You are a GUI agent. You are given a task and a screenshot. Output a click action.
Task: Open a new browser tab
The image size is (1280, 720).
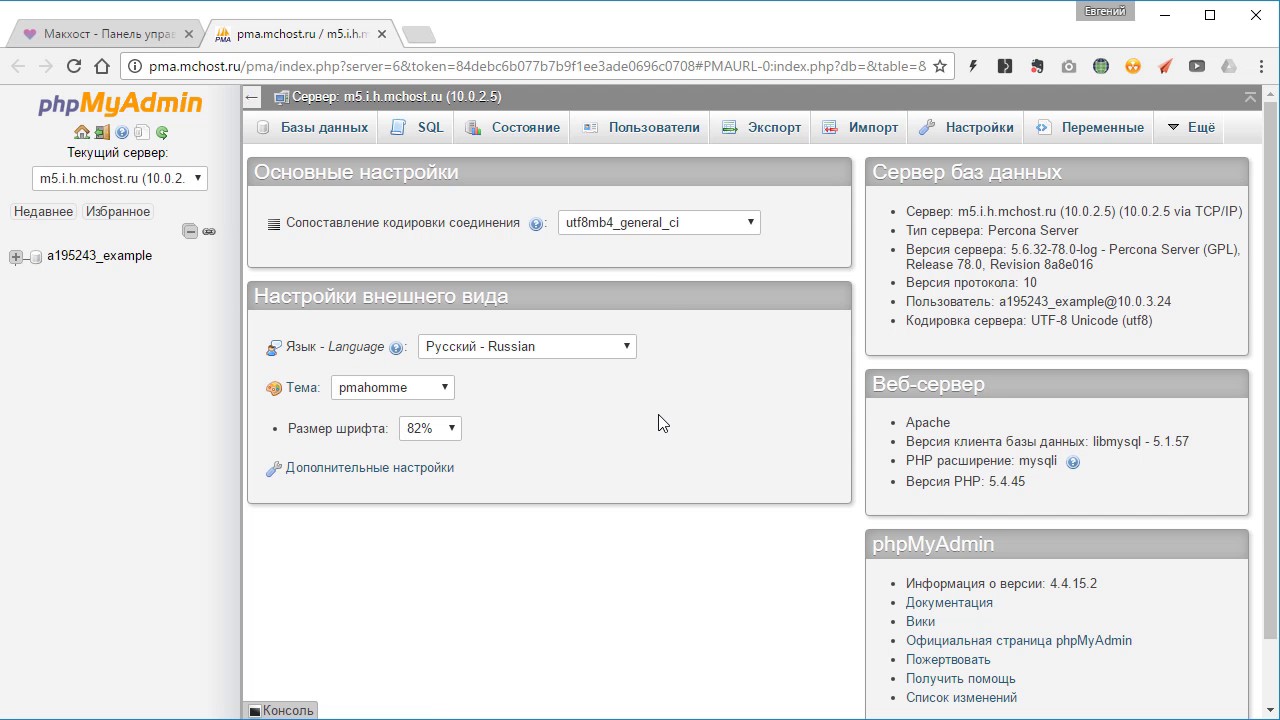418,35
